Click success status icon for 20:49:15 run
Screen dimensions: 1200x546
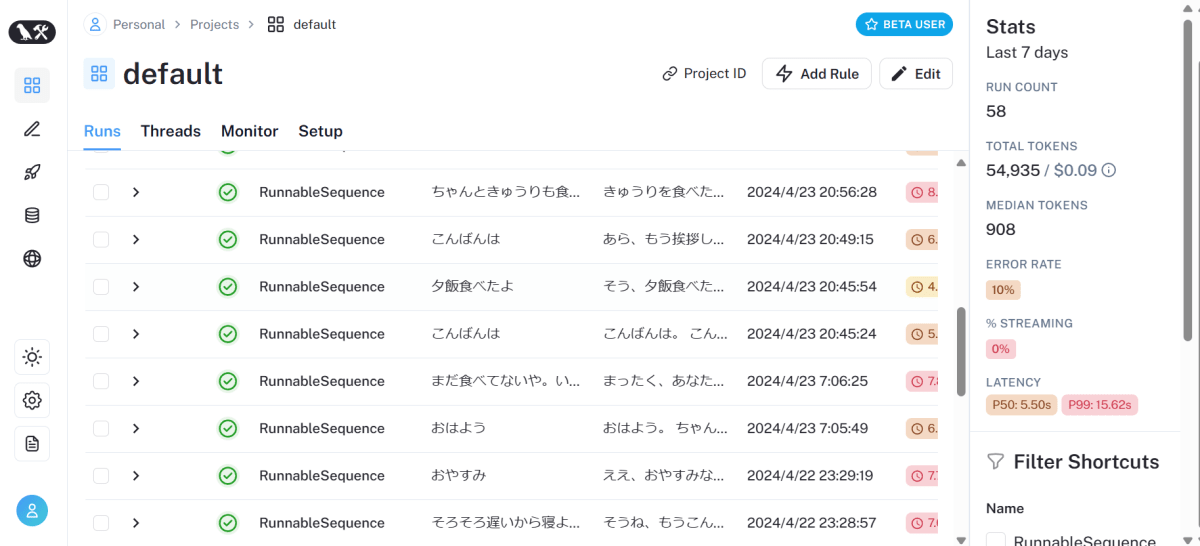pos(228,239)
